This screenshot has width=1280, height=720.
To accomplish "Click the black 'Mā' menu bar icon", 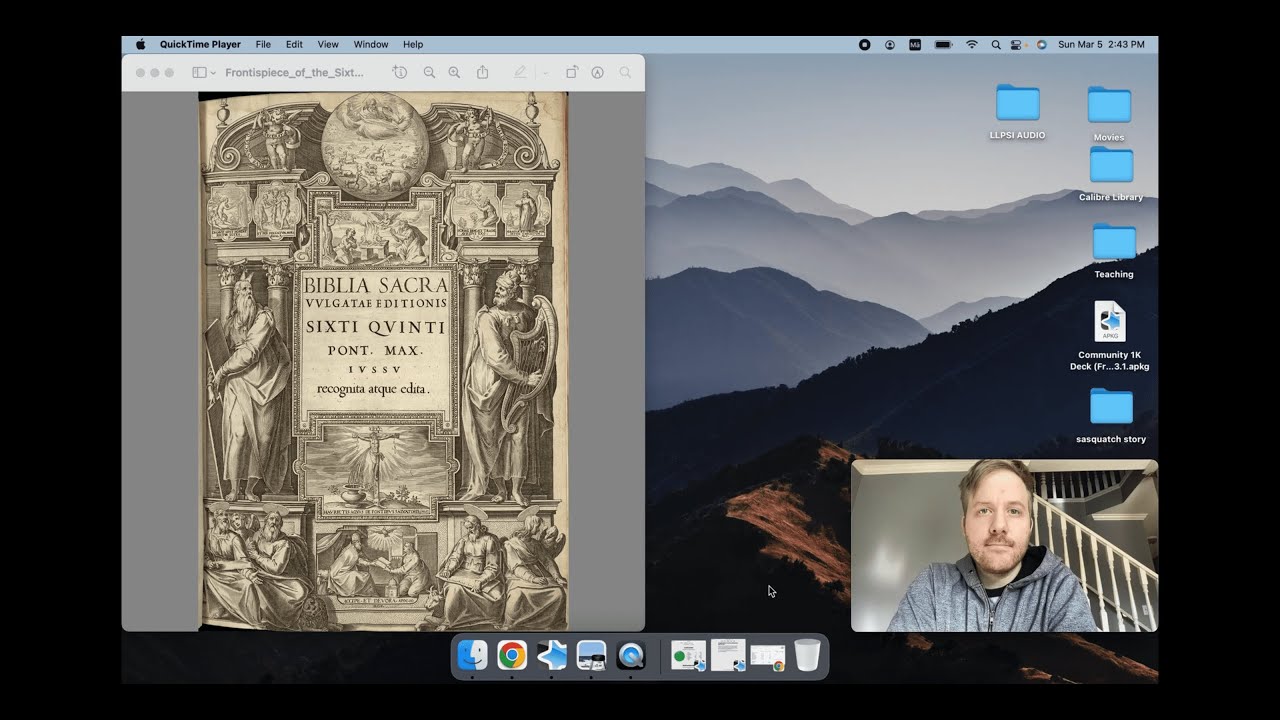I will [x=915, y=44].
